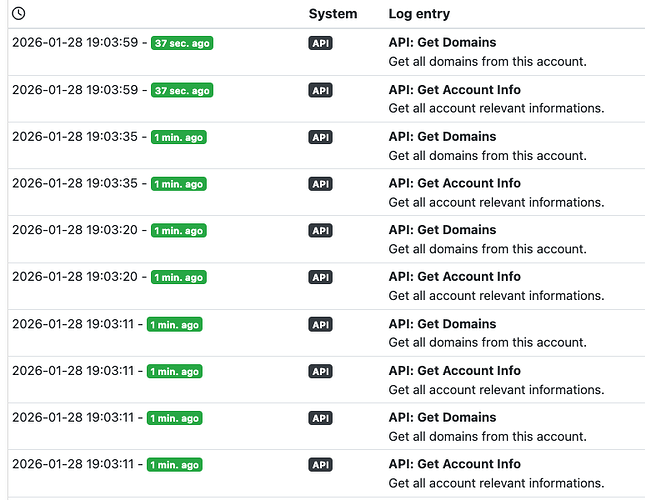Click the API badge for the 19:03:59 Get Account Info entry

tap(320, 90)
